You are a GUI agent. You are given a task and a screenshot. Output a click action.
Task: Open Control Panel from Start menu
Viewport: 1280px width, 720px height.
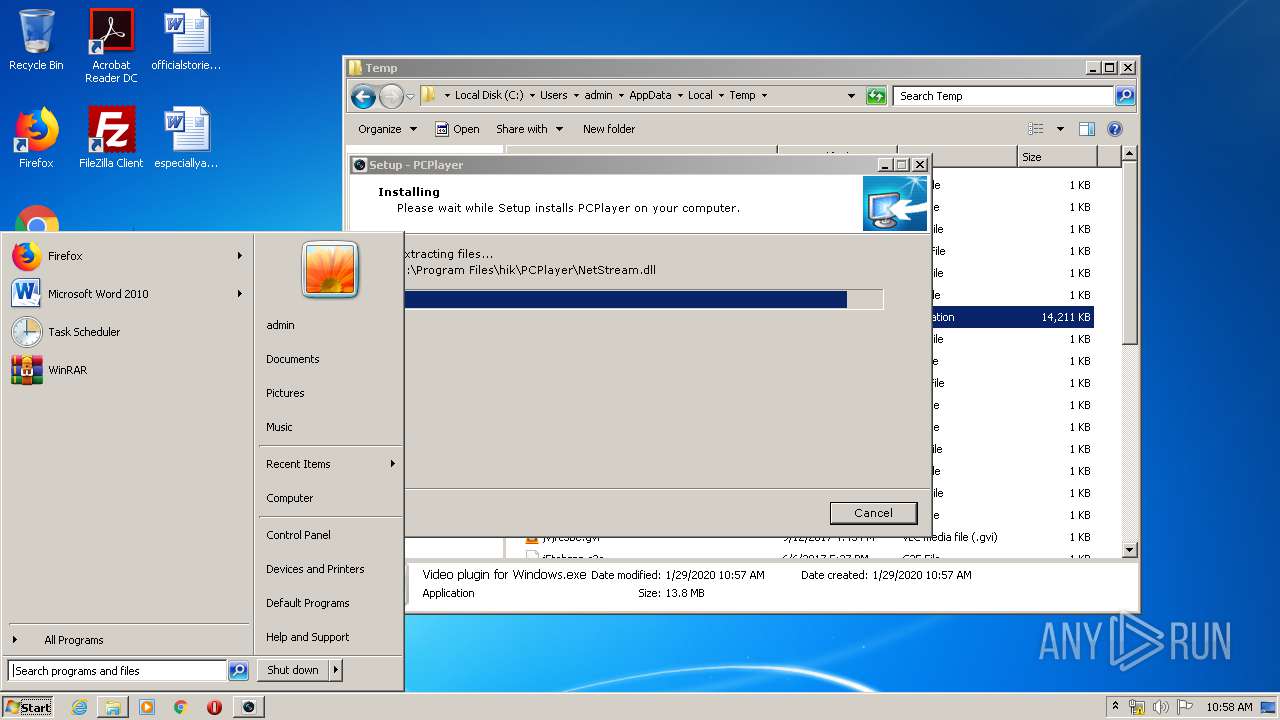[298, 535]
